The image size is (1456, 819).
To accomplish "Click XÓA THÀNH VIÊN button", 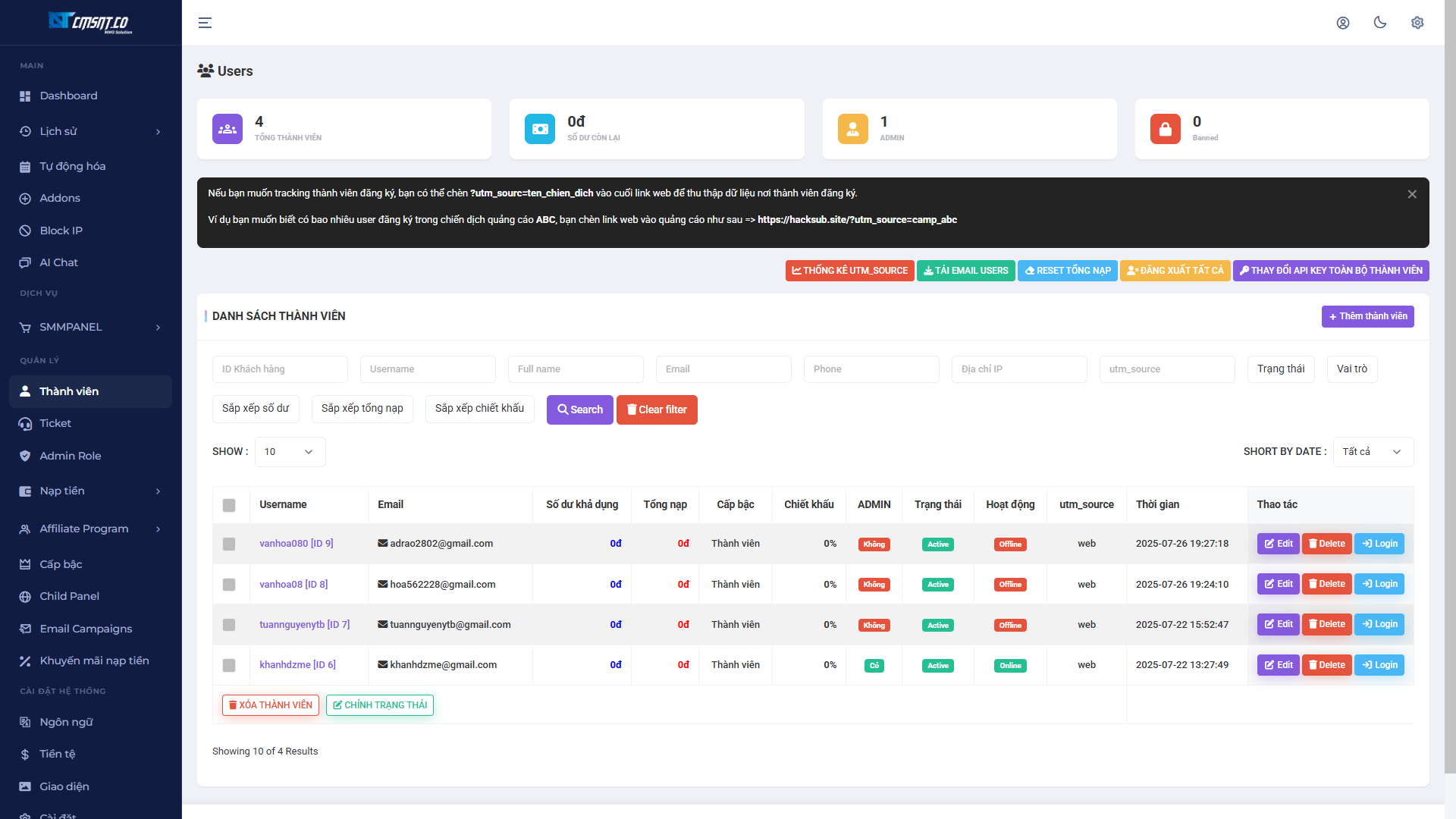I will [271, 705].
